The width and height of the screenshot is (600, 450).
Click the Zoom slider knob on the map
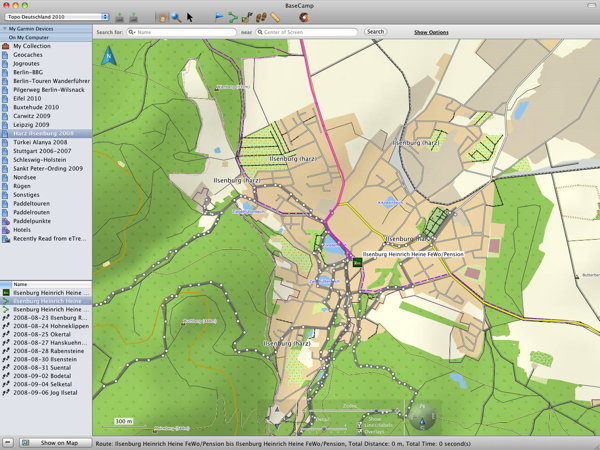point(376,411)
